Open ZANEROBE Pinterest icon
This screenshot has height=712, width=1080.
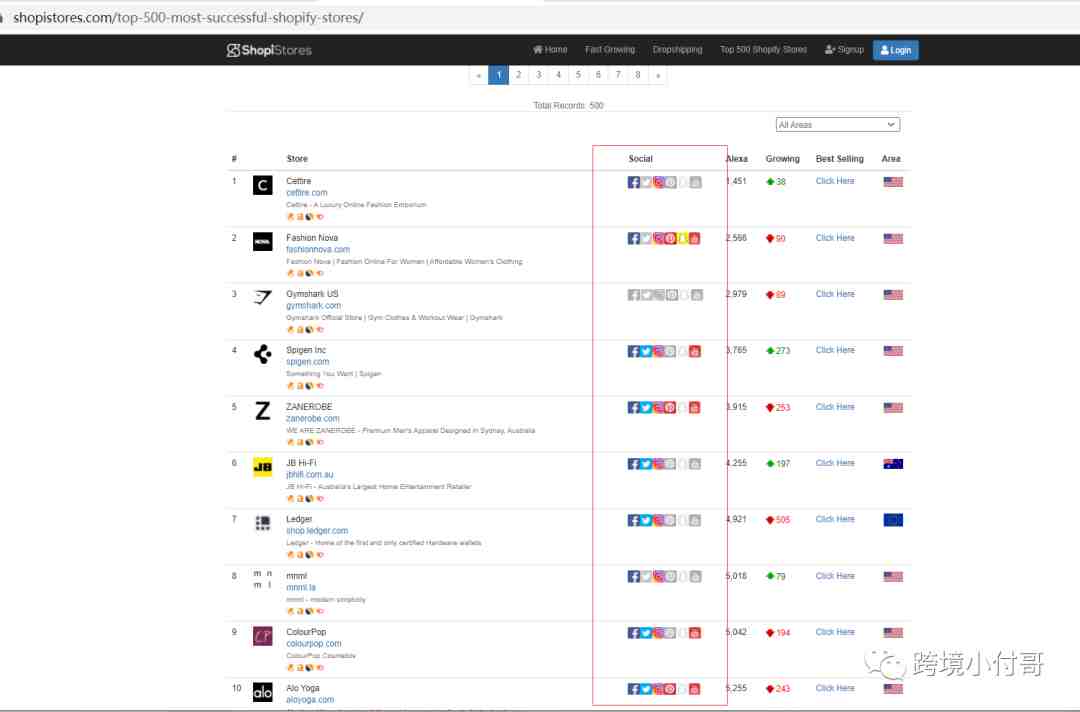click(670, 408)
